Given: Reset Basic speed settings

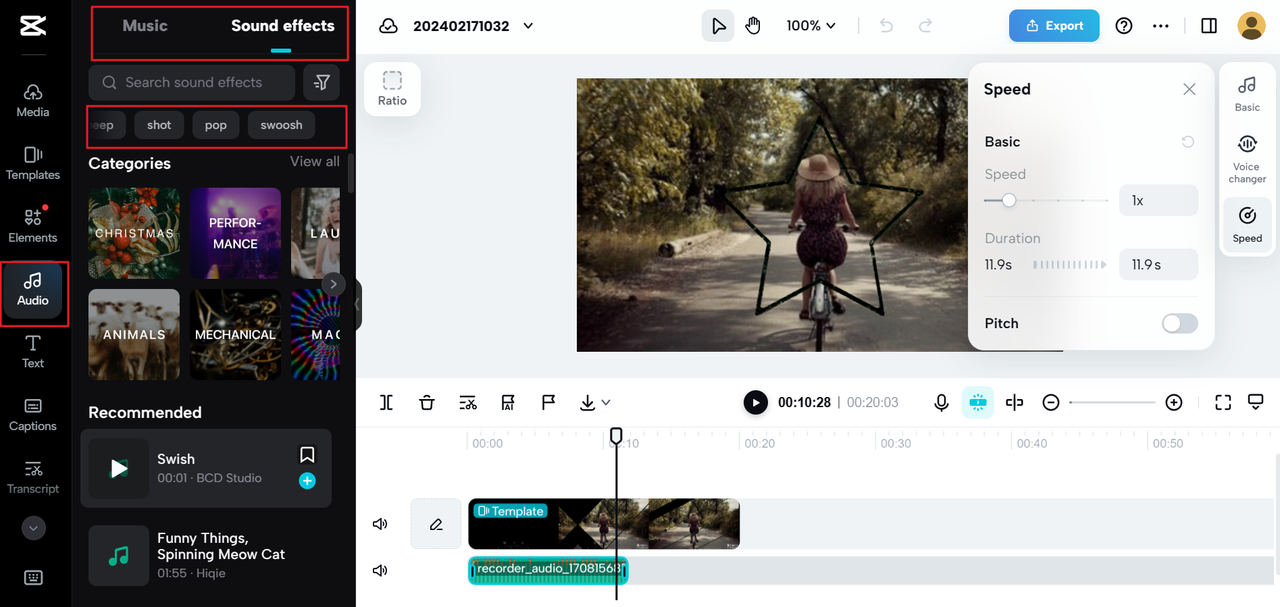Looking at the screenshot, I should (1188, 142).
